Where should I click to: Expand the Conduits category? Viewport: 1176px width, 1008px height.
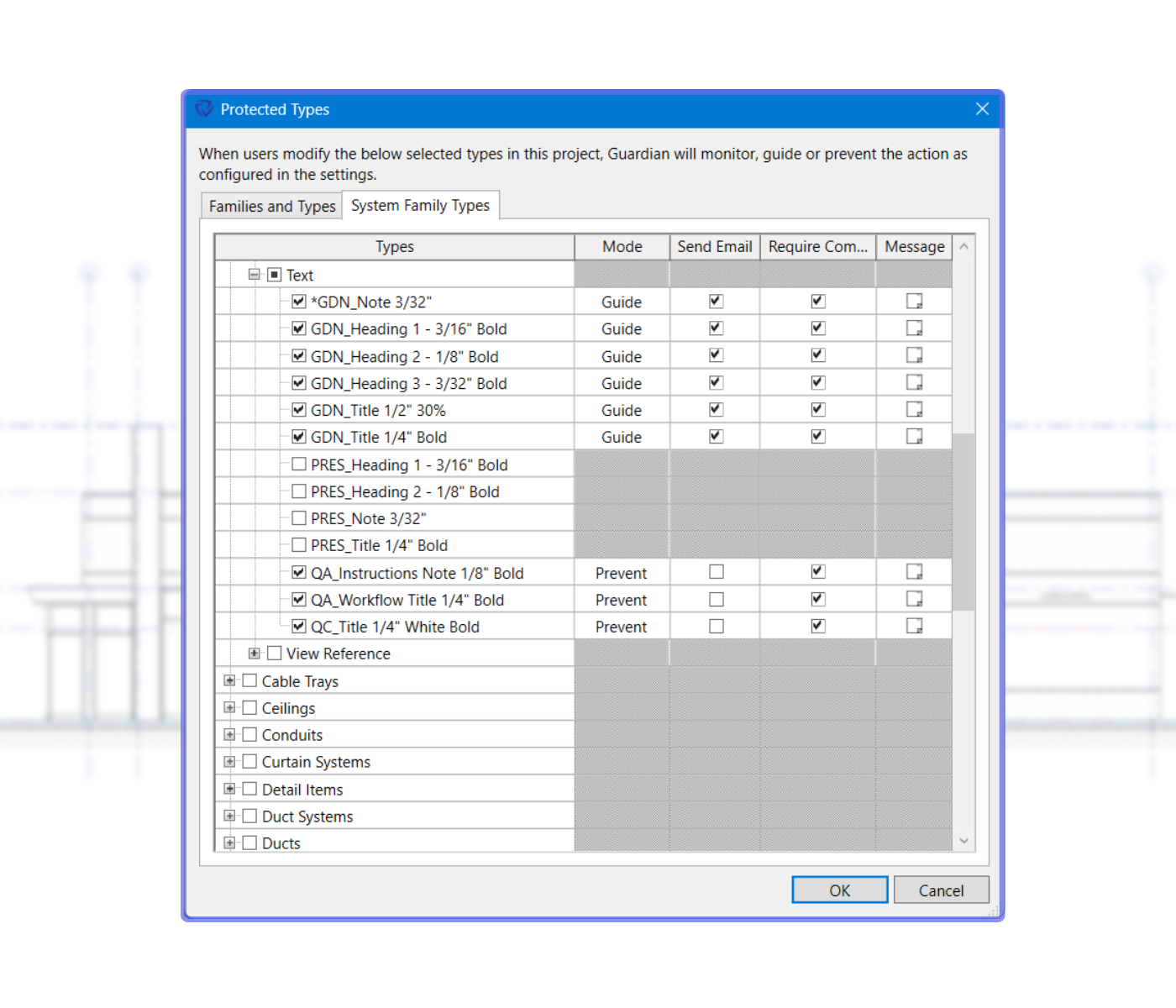tap(229, 734)
